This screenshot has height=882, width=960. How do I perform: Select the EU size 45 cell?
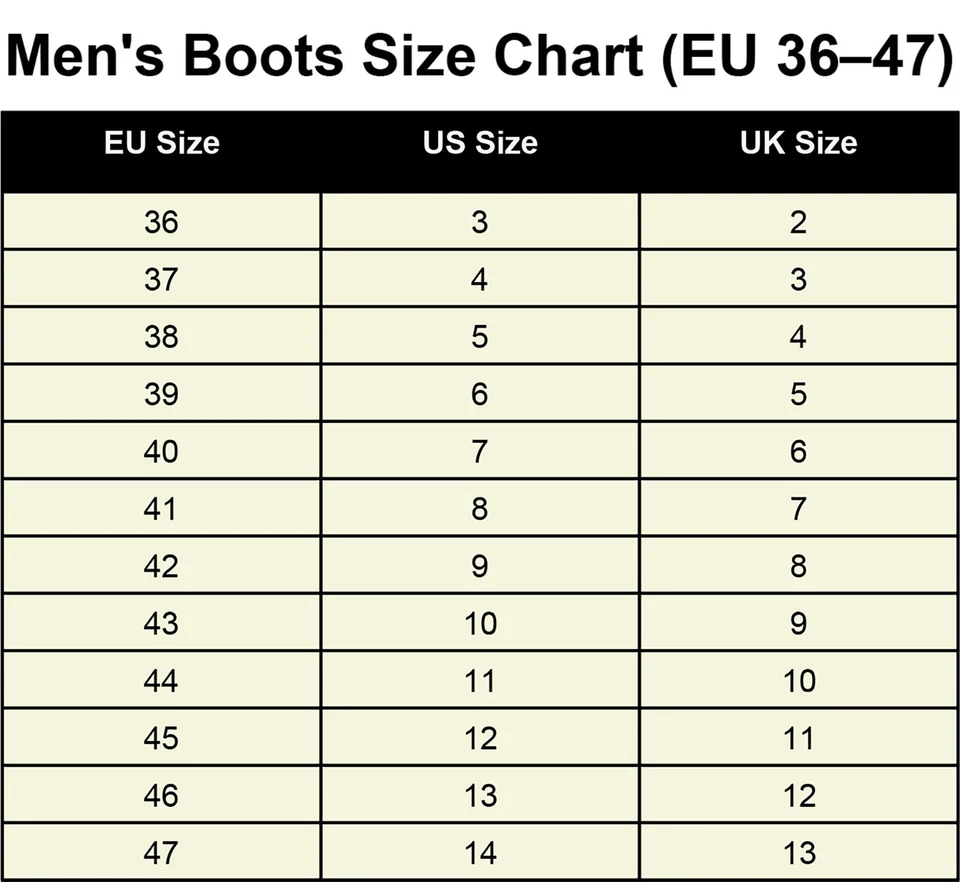pyautogui.click(x=161, y=738)
